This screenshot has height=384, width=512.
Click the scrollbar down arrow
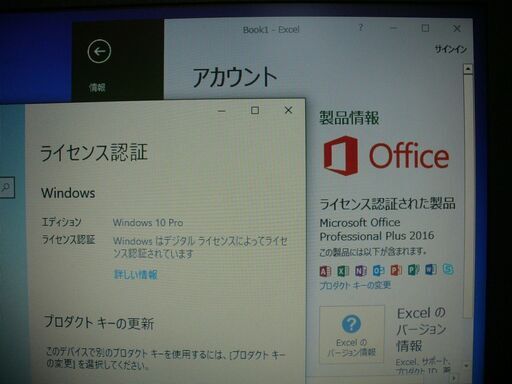click(x=466, y=366)
